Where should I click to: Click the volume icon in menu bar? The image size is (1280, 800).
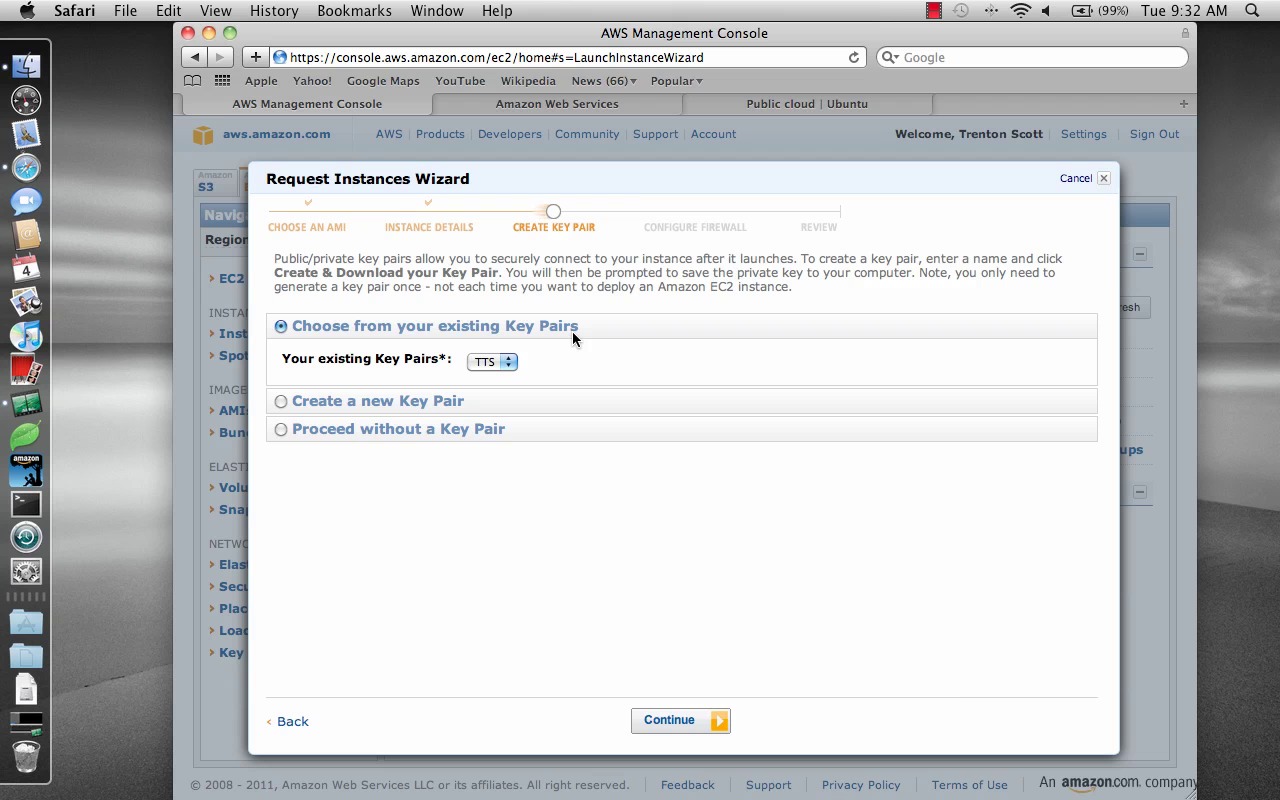pos(1046,11)
